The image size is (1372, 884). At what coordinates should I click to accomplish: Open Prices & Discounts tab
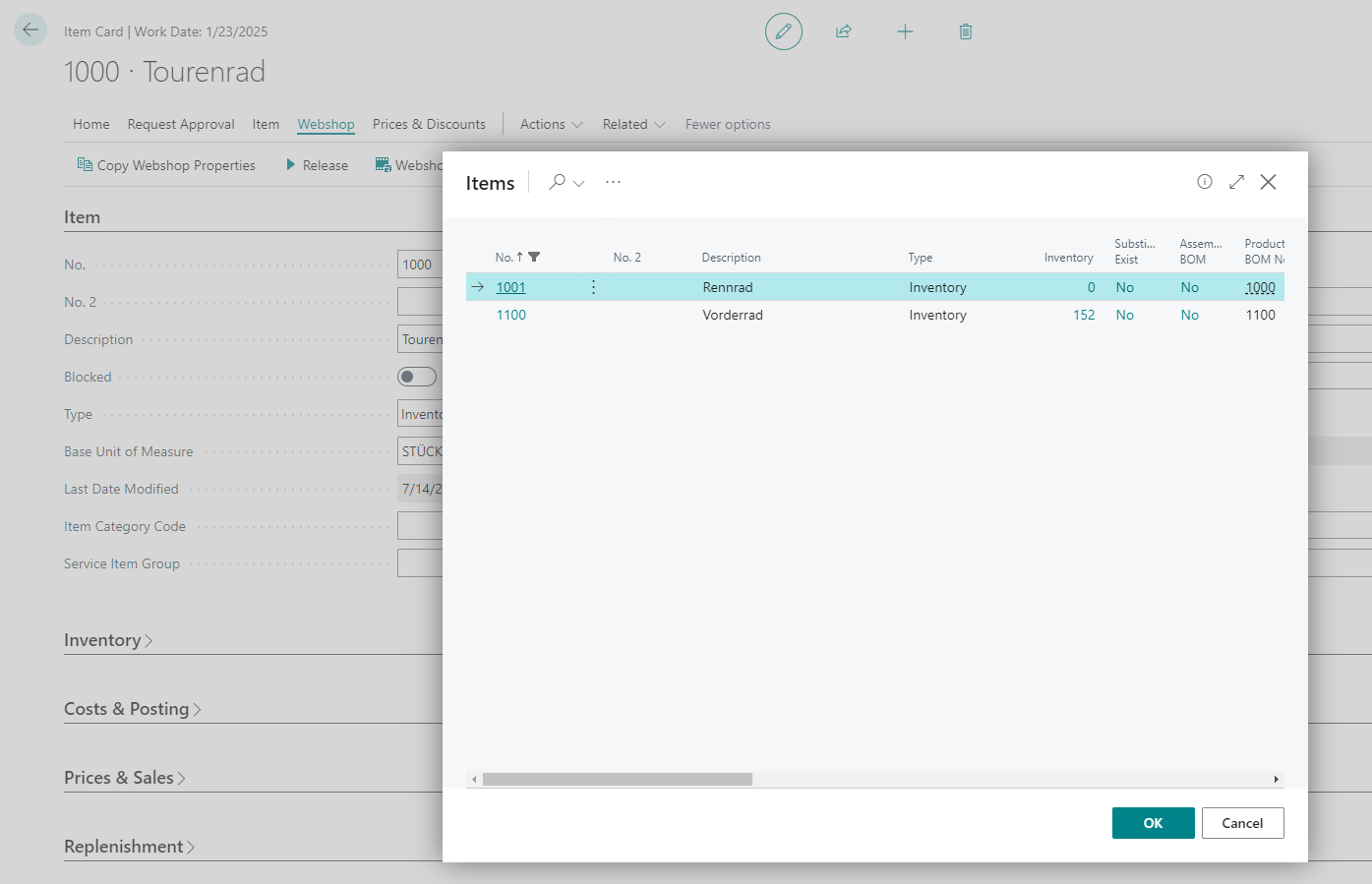pyautogui.click(x=429, y=124)
